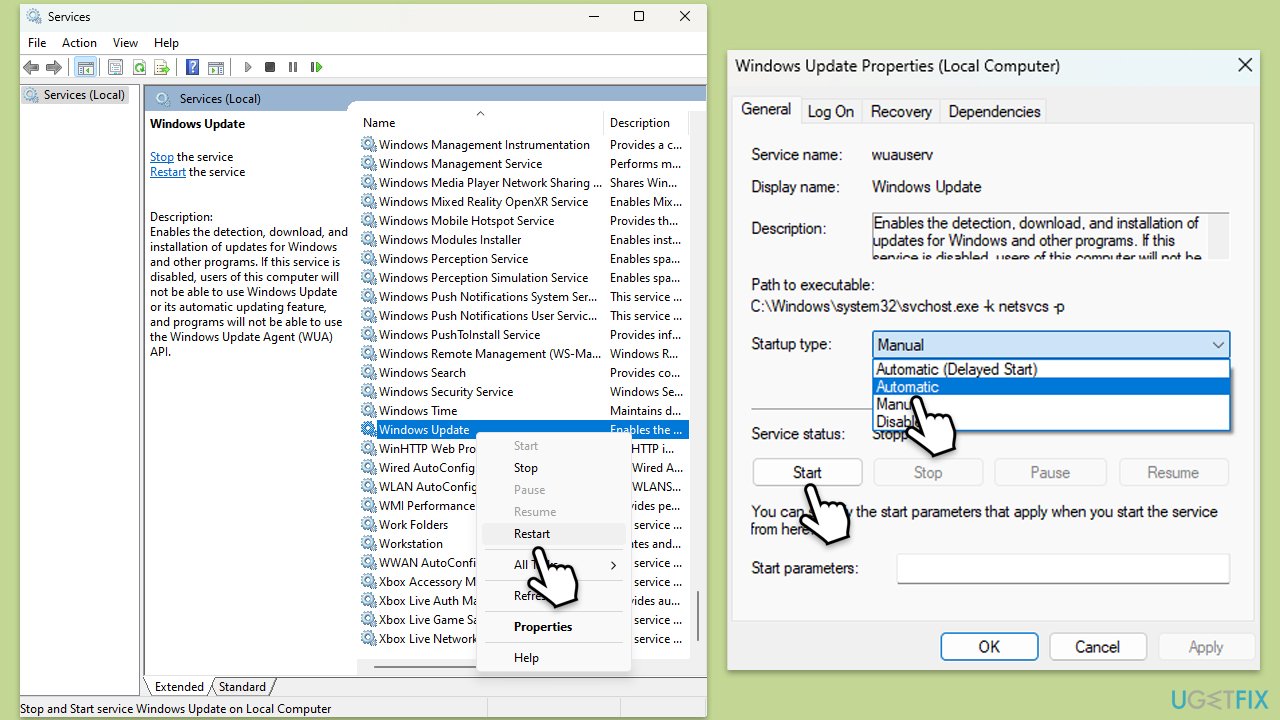Click gear icon of Work Folders service
Screen dimensions: 1280x720
pyautogui.click(x=369, y=525)
